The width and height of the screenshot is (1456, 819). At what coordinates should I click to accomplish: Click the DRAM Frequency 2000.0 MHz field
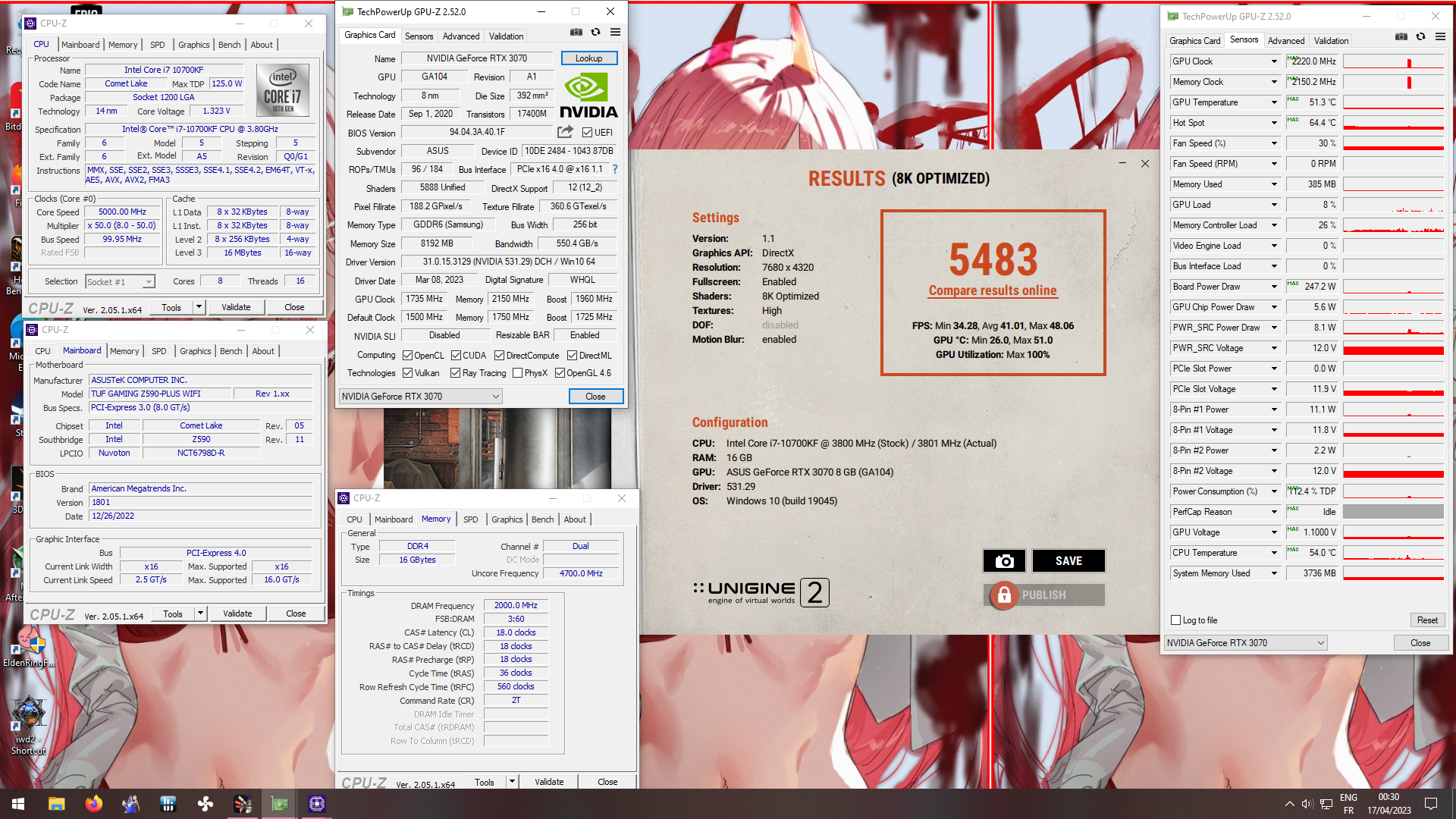(516, 605)
